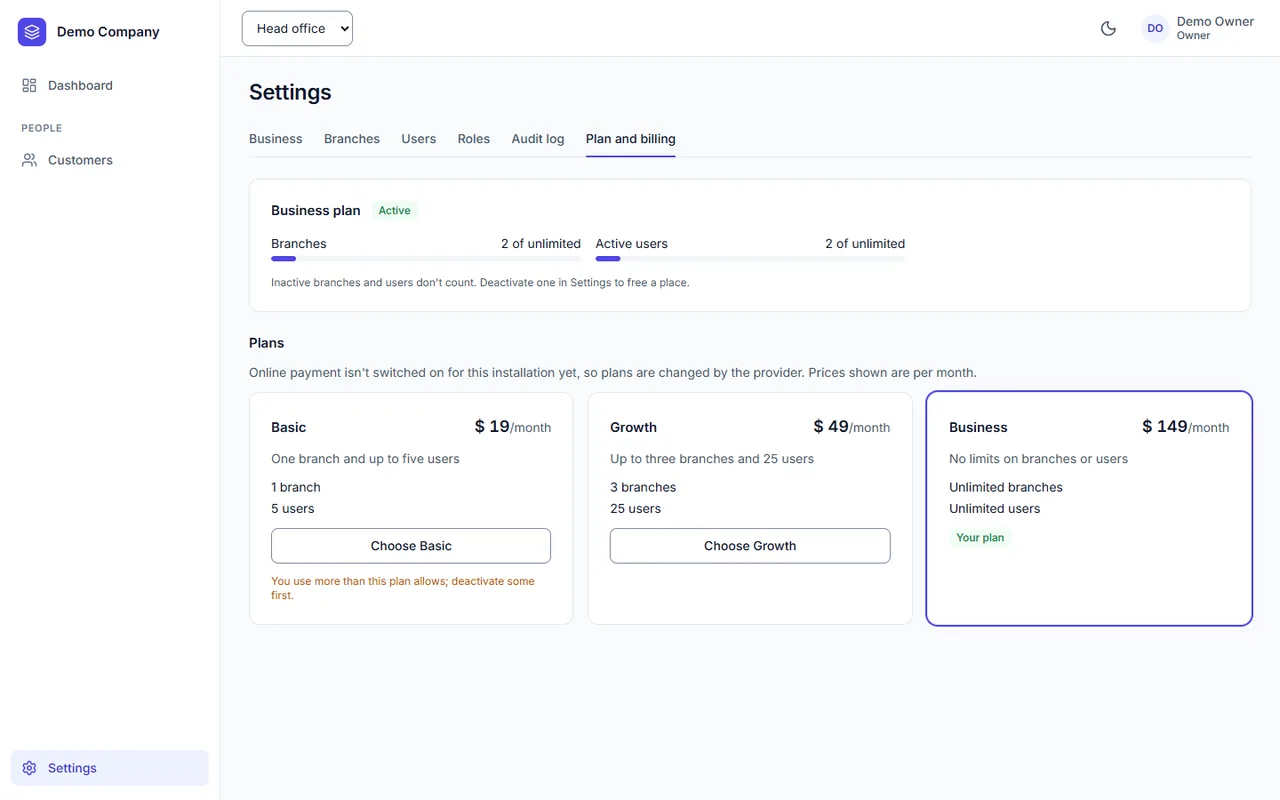Screen dimensions: 1280x800
Task: Toggle dark mode with the moon icon
Action: (x=1108, y=28)
